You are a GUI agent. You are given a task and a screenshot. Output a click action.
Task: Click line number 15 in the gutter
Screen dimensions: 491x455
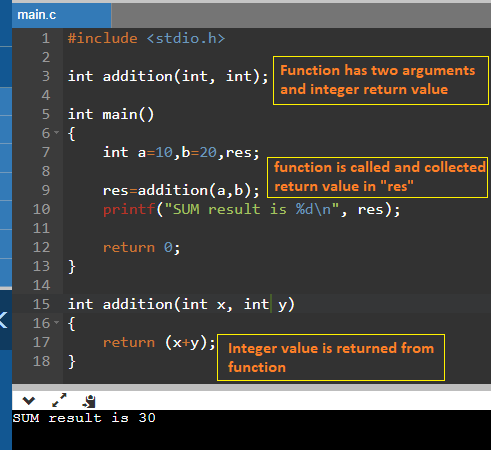[x=42, y=304]
